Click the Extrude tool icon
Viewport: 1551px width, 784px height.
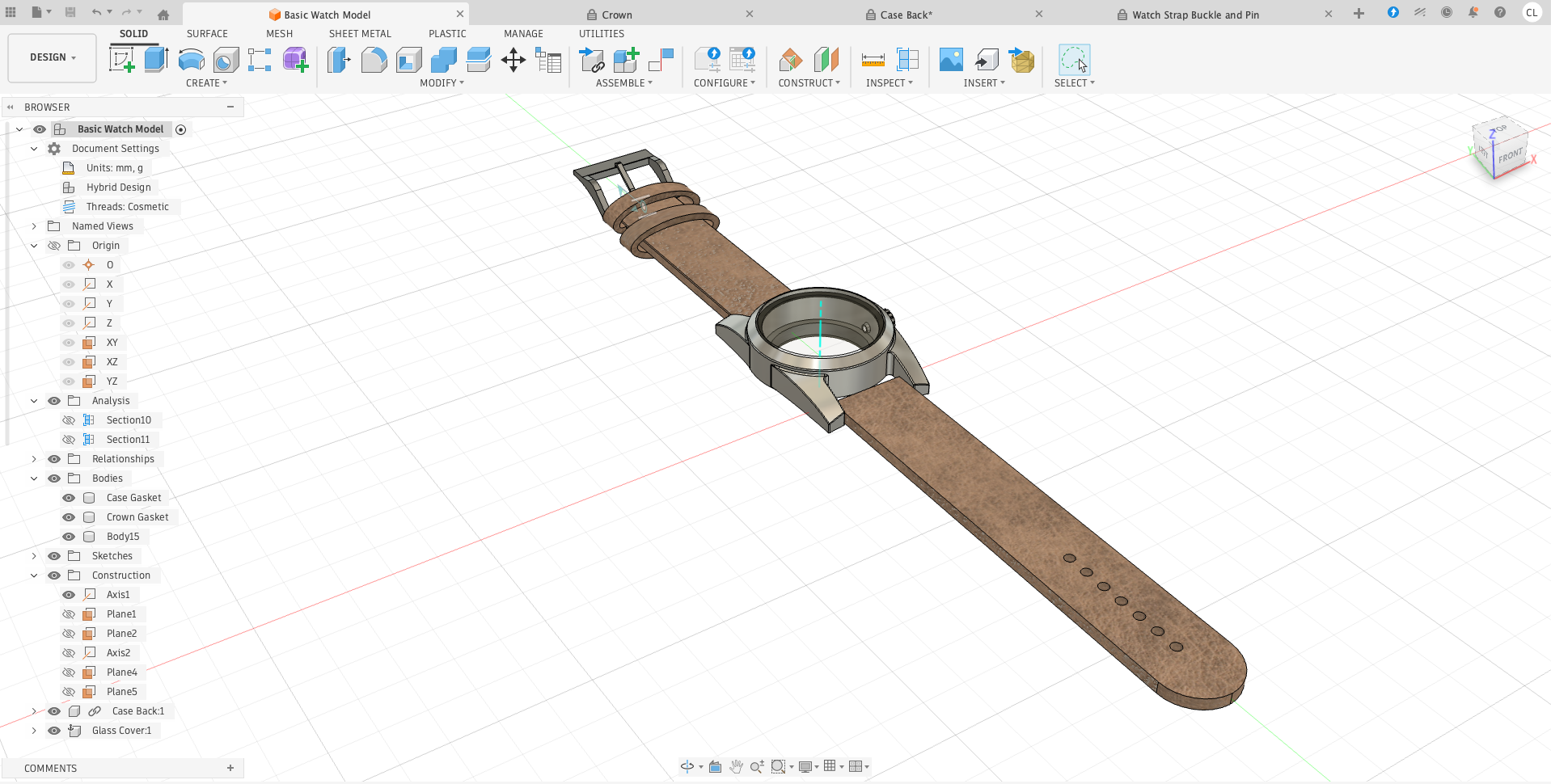(x=156, y=60)
